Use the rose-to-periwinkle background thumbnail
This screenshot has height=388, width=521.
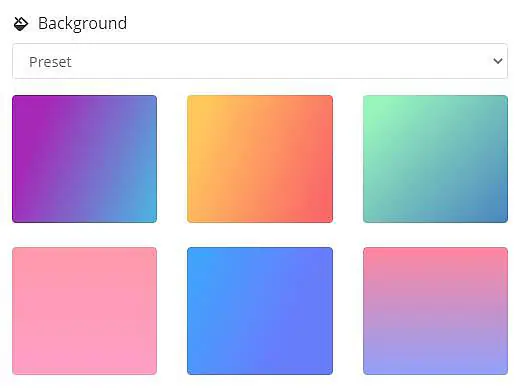click(435, 311)
